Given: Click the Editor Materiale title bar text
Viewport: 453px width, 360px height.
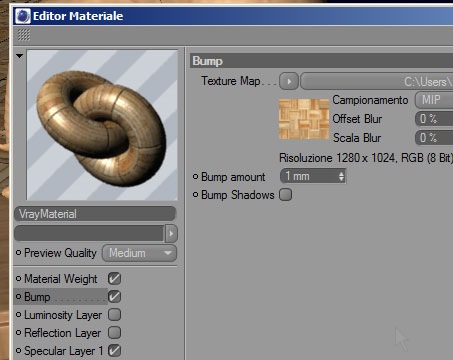Looking at the screenshot, I should coord(78,16).
